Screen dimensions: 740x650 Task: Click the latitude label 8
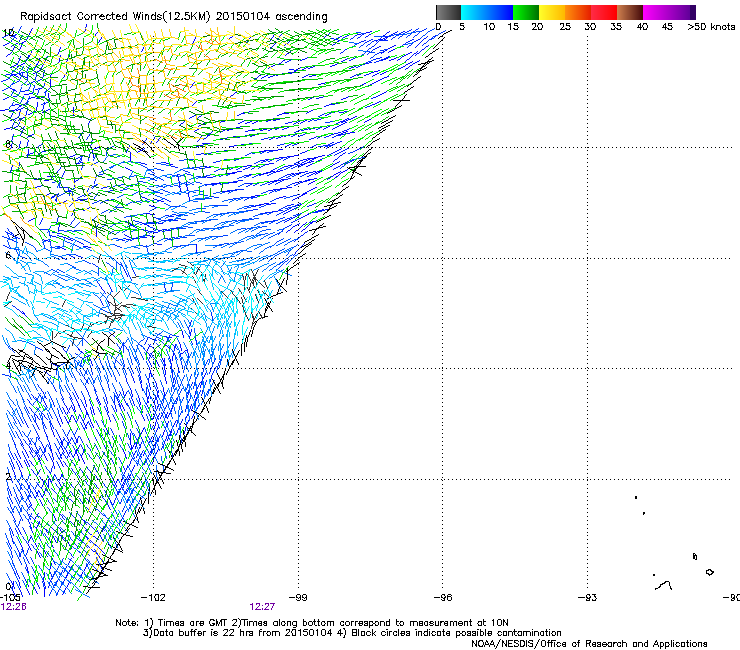pyautogui.click(x=8, y=144)
